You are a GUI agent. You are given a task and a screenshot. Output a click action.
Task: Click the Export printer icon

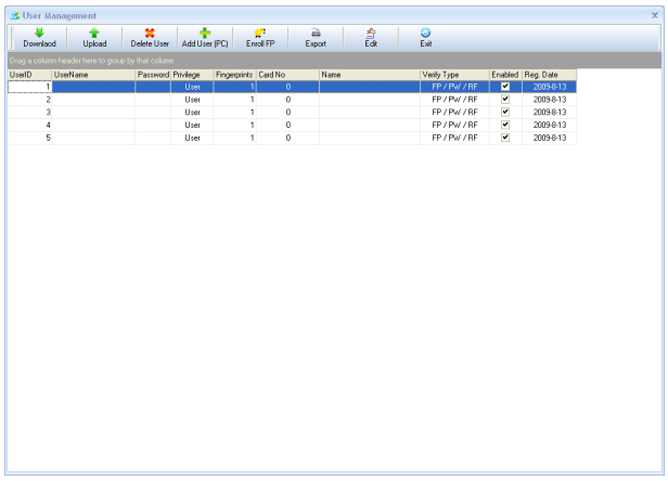point(316,33)
